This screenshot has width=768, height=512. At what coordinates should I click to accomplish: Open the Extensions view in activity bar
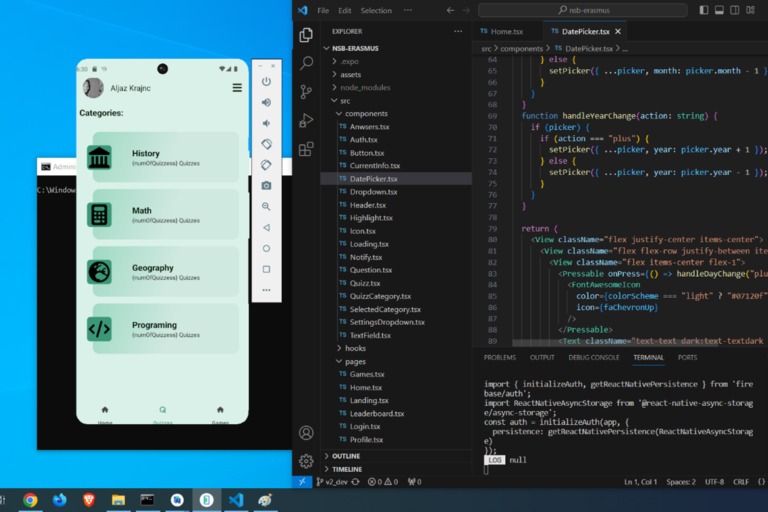point(306,149)
